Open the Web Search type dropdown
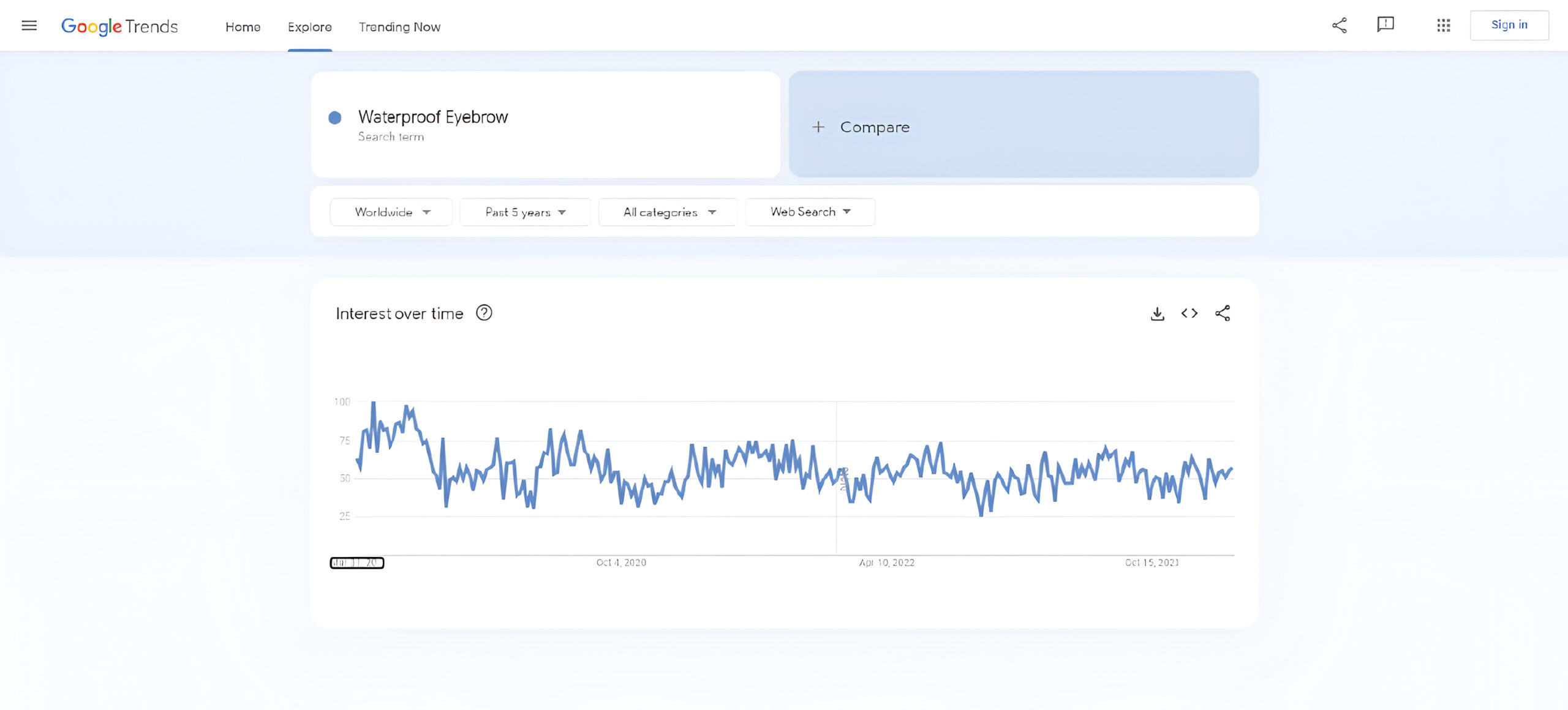1568x710 pixels. pos(810,212)
